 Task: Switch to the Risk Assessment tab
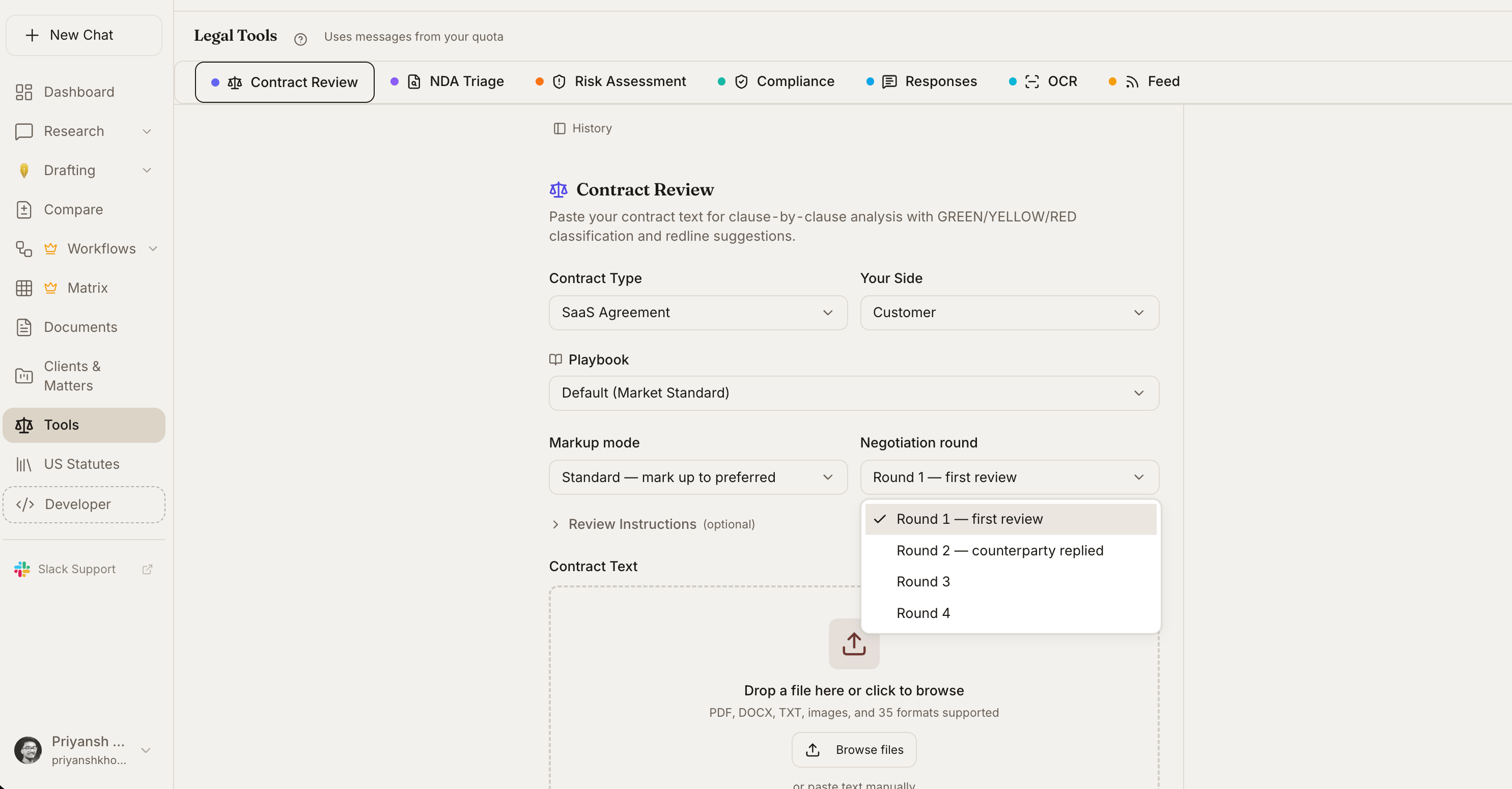(x=611, y=81)
